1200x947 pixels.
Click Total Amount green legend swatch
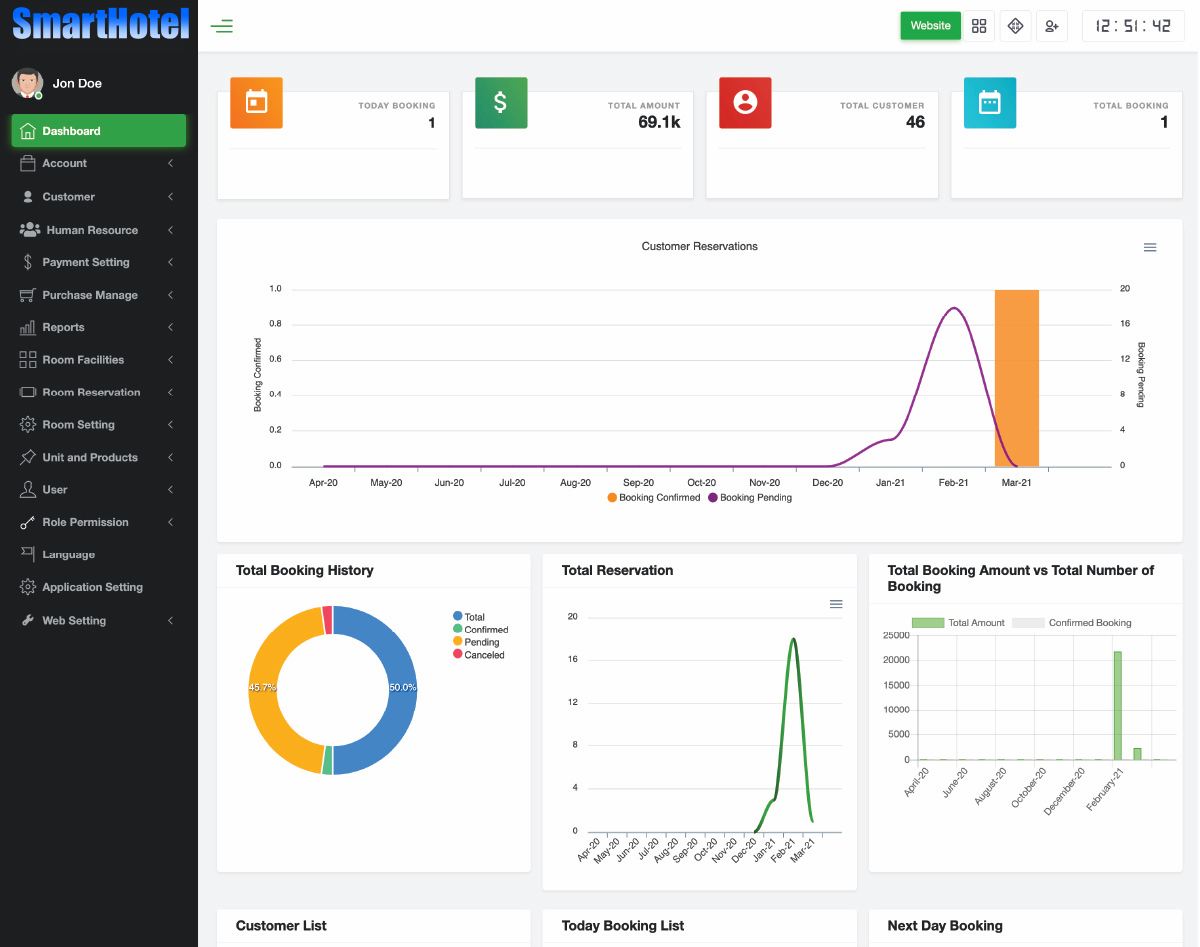927,623
